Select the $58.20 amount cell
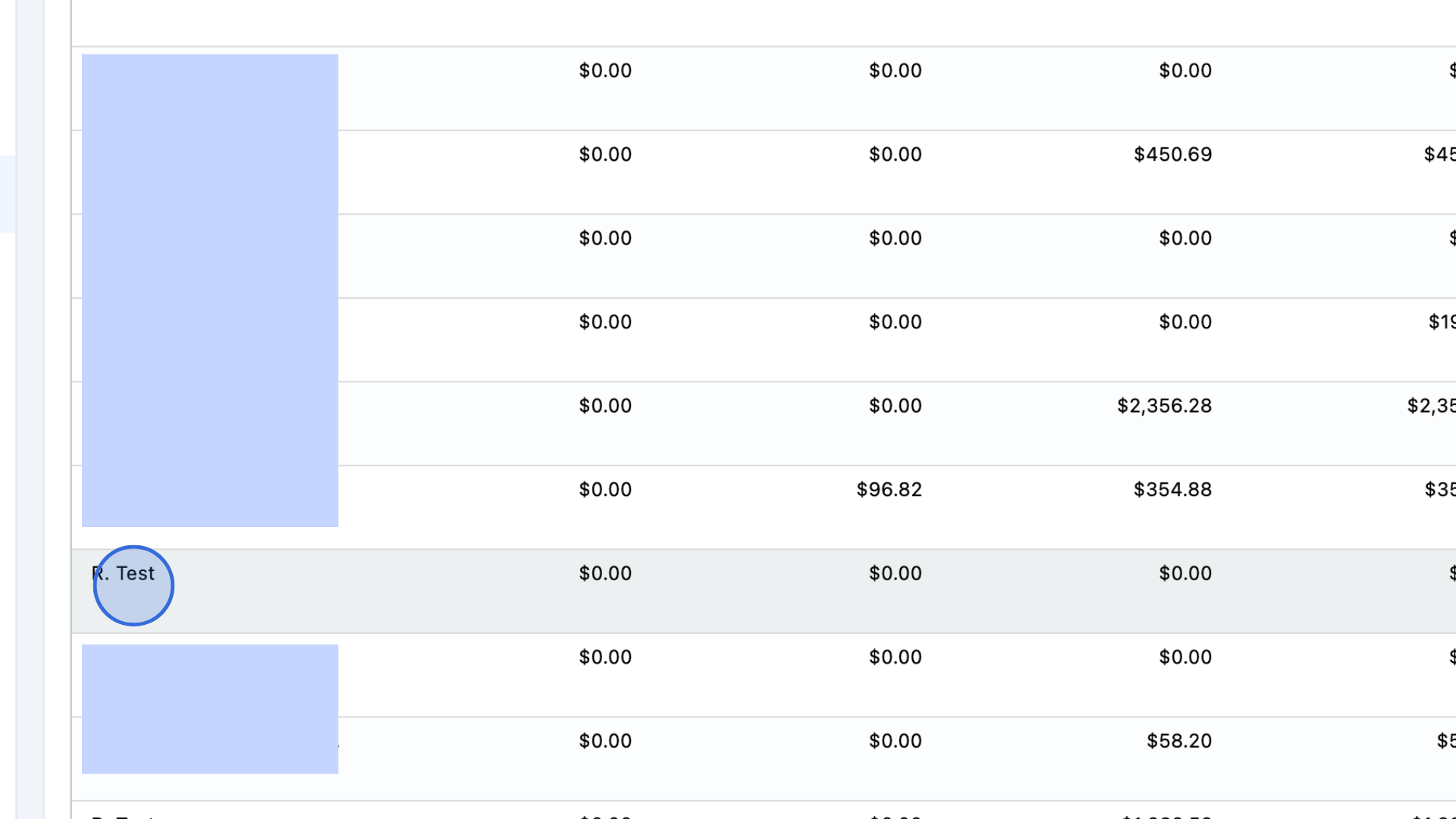The width and height of the screenshot is (1456, 819). tap(1179, 741)
